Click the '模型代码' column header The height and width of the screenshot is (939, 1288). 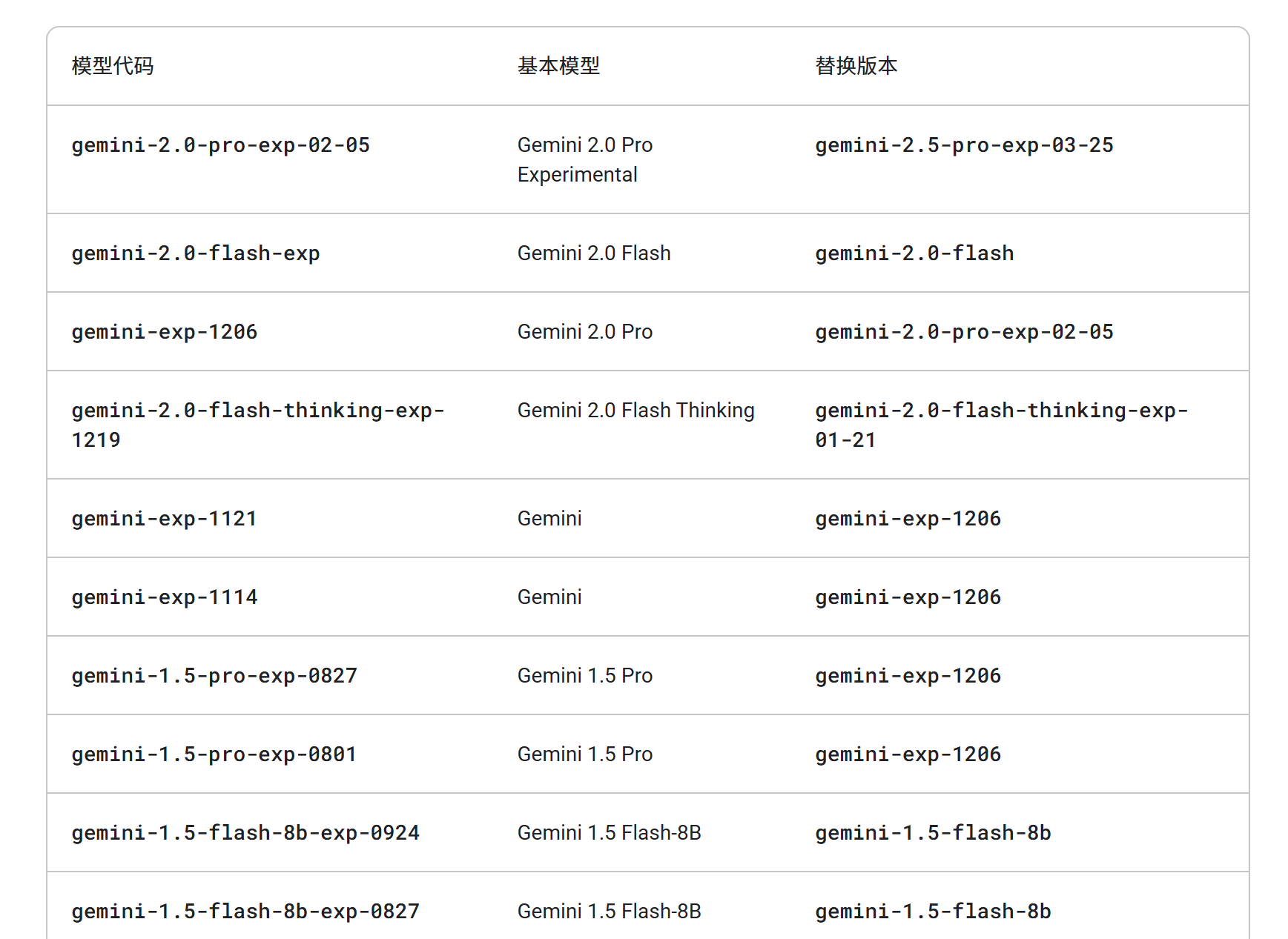point(113,66)
